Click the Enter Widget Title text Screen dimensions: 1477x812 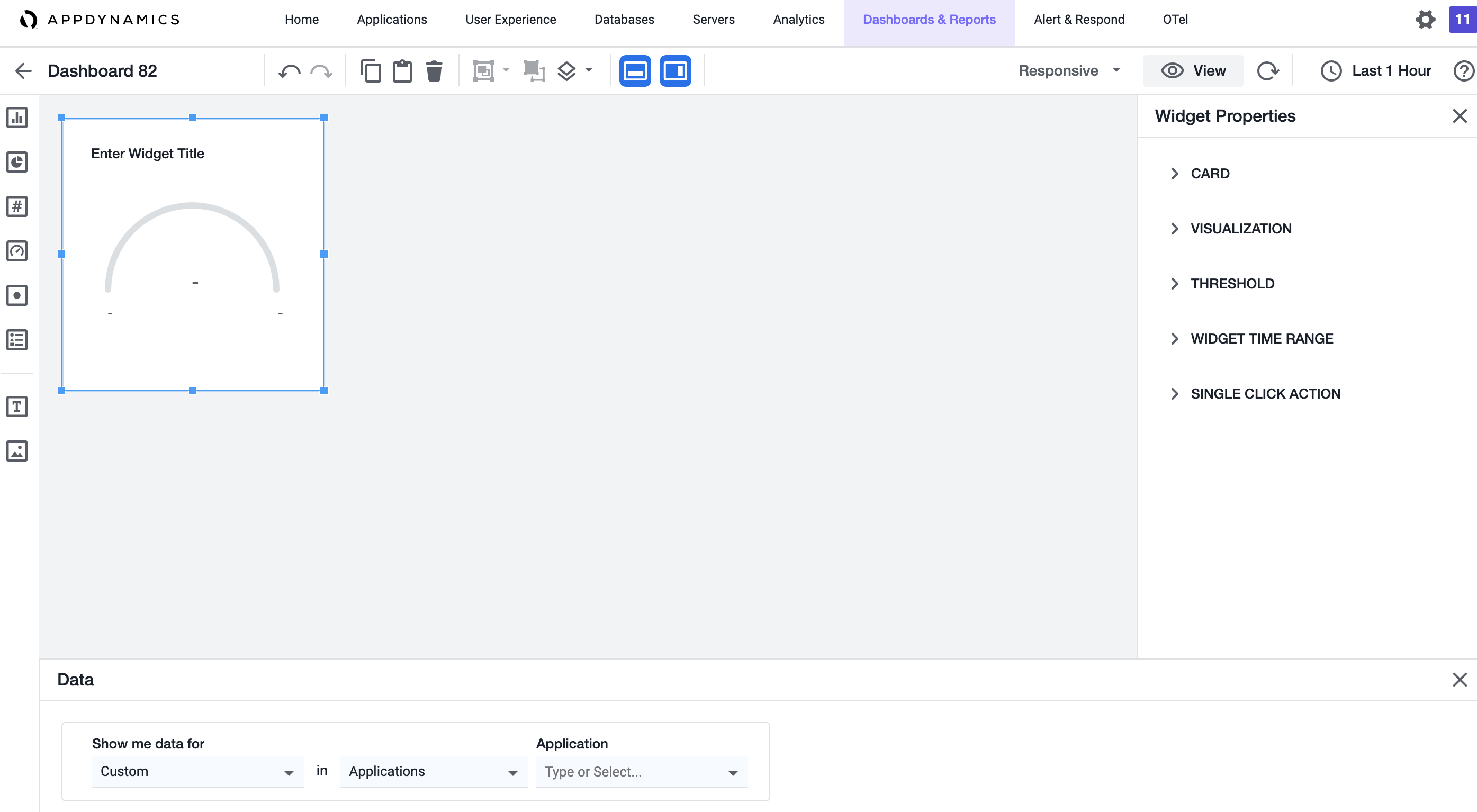click(x=147, y=154)
